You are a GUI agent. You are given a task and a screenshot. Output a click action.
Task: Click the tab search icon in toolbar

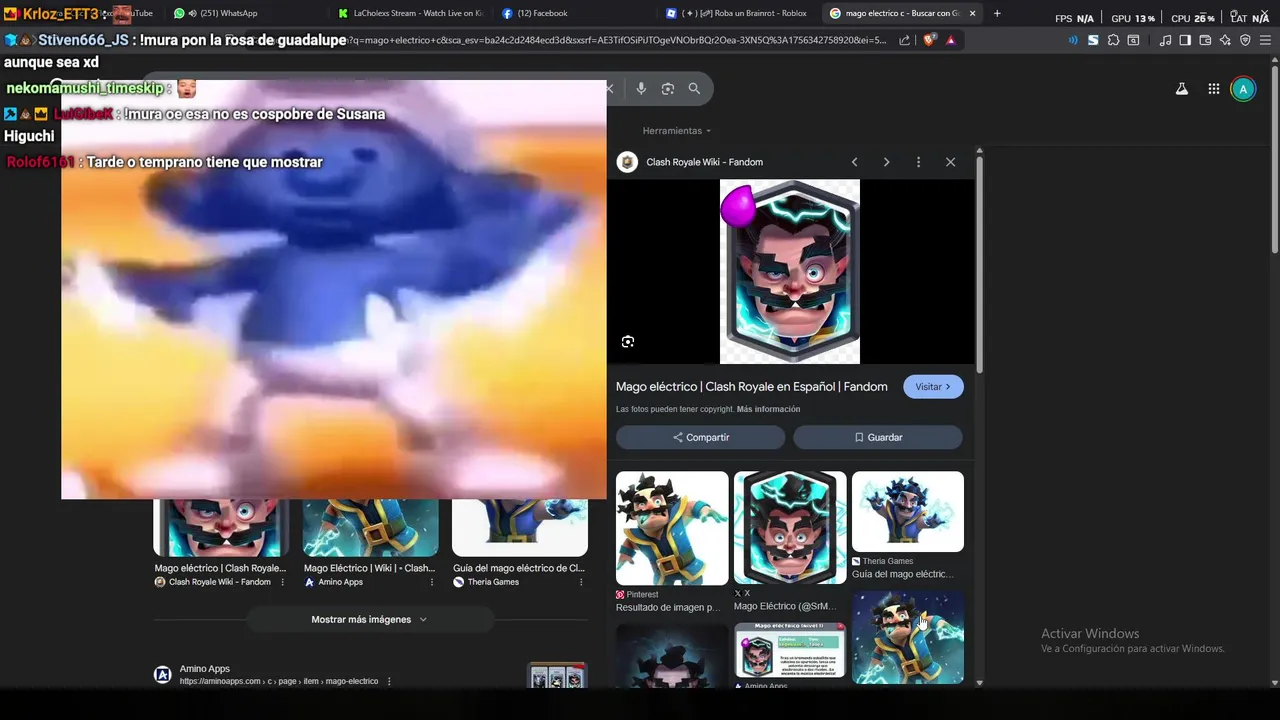click(x=1133, y=40)
